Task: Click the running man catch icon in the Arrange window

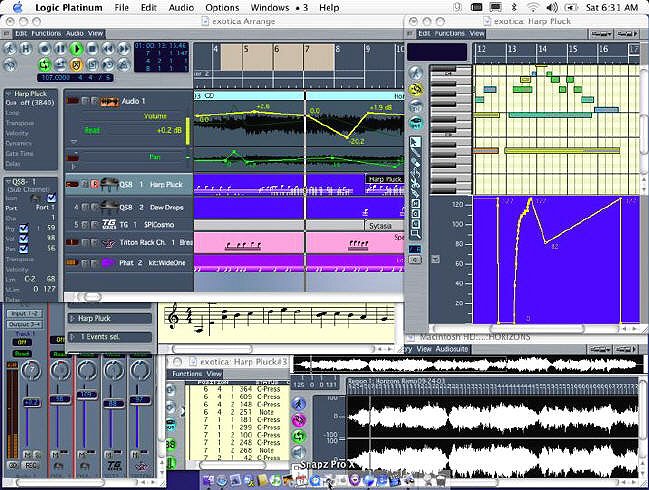Action: click(10, 49)
